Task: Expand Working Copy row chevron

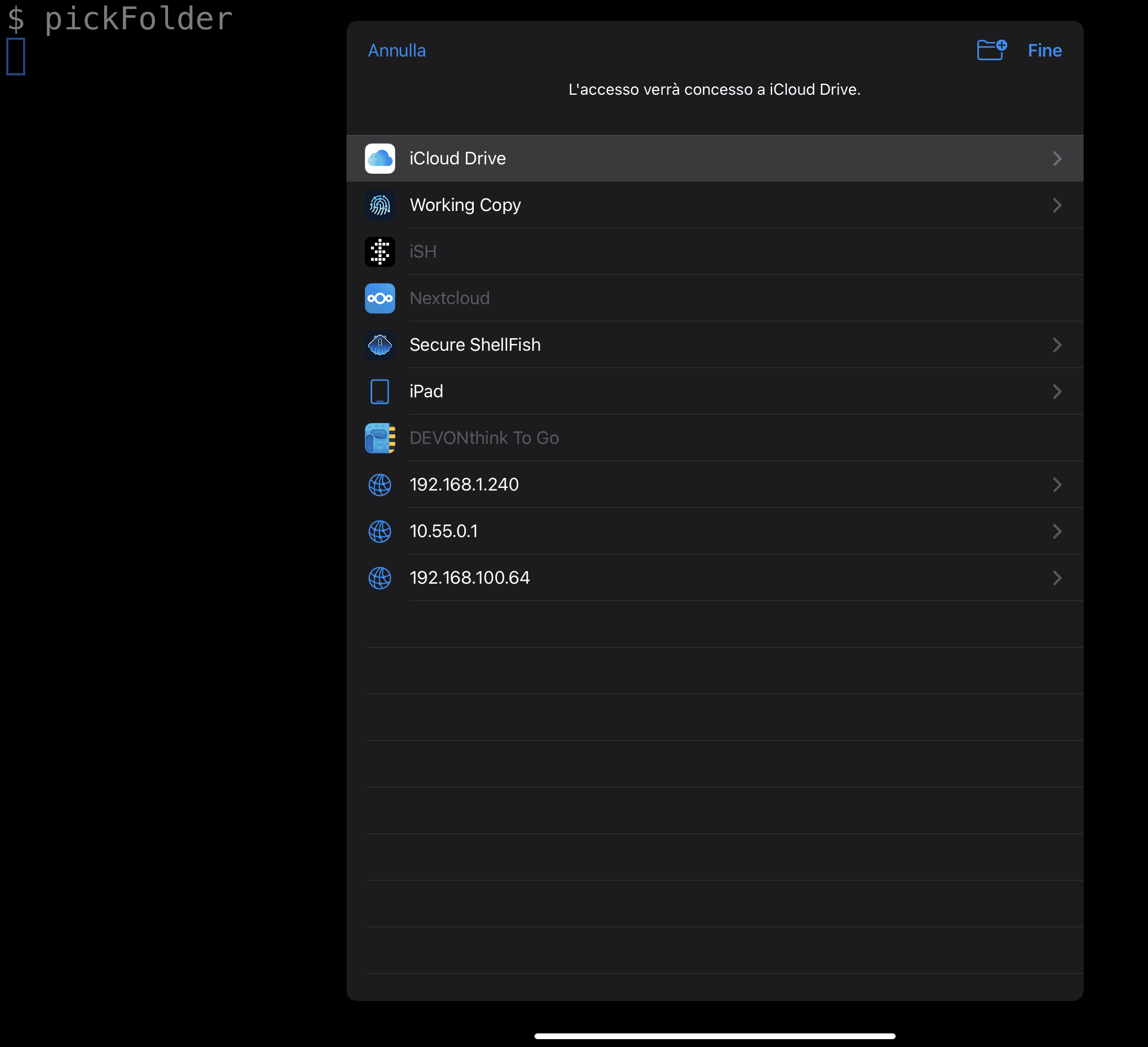Action: [x=1057, y=205]
